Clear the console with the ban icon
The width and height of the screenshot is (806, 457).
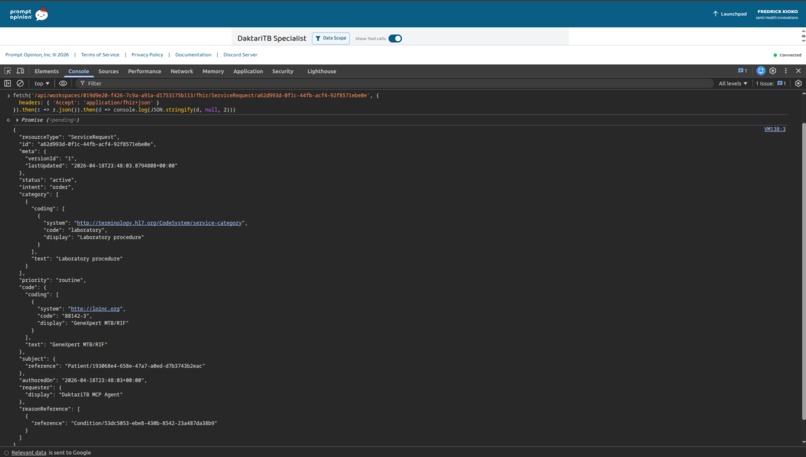click(20, 83)
